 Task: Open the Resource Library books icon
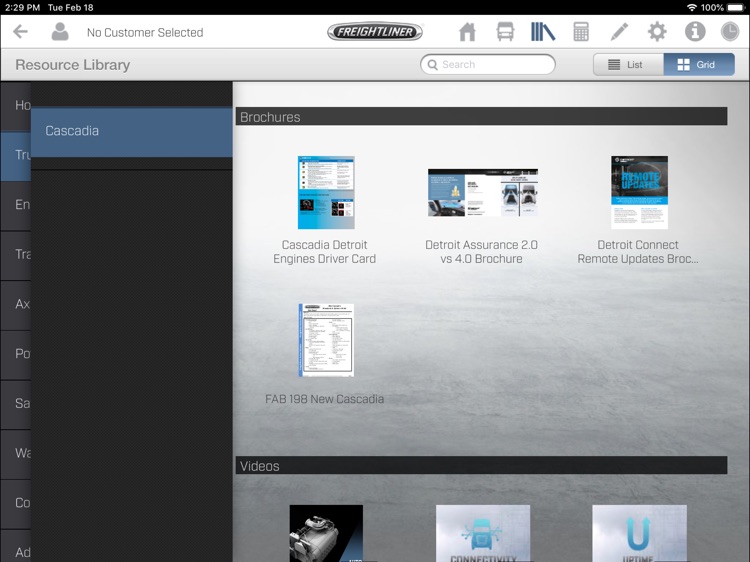[x=543, y=32]
